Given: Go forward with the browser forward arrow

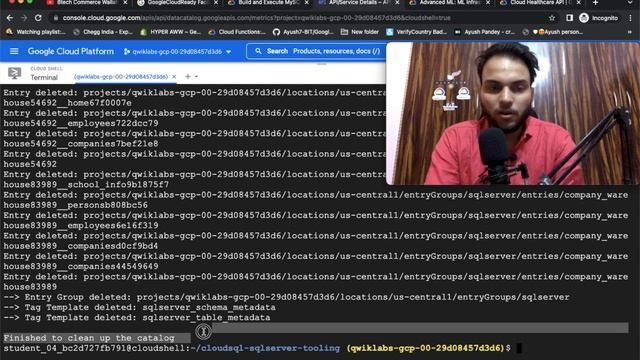Looking at the screenshot, I should (24, 18).
